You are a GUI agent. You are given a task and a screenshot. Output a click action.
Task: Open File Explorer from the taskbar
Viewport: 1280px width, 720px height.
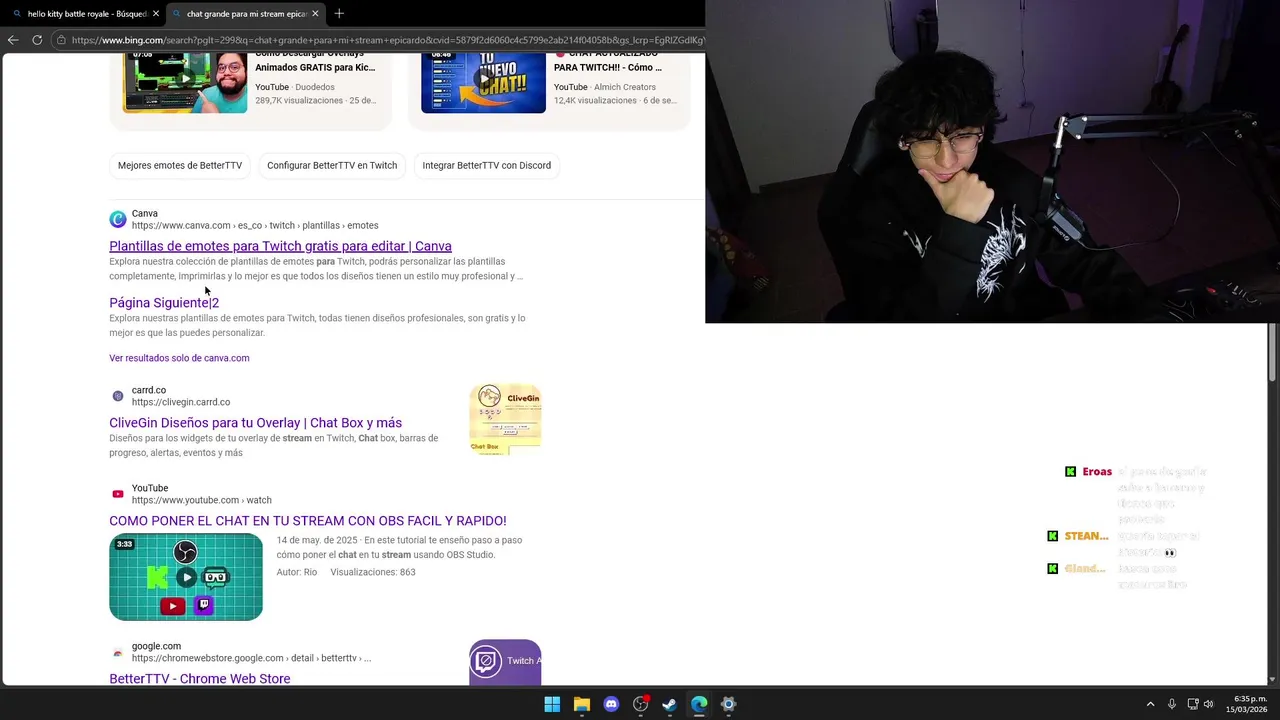tap(582, 704)
